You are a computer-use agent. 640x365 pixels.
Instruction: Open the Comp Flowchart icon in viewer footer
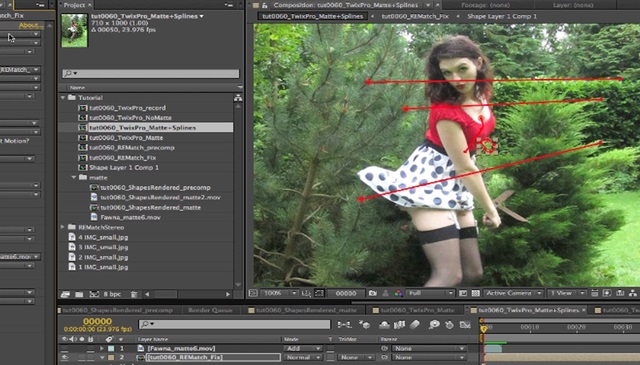click(633, 293)
